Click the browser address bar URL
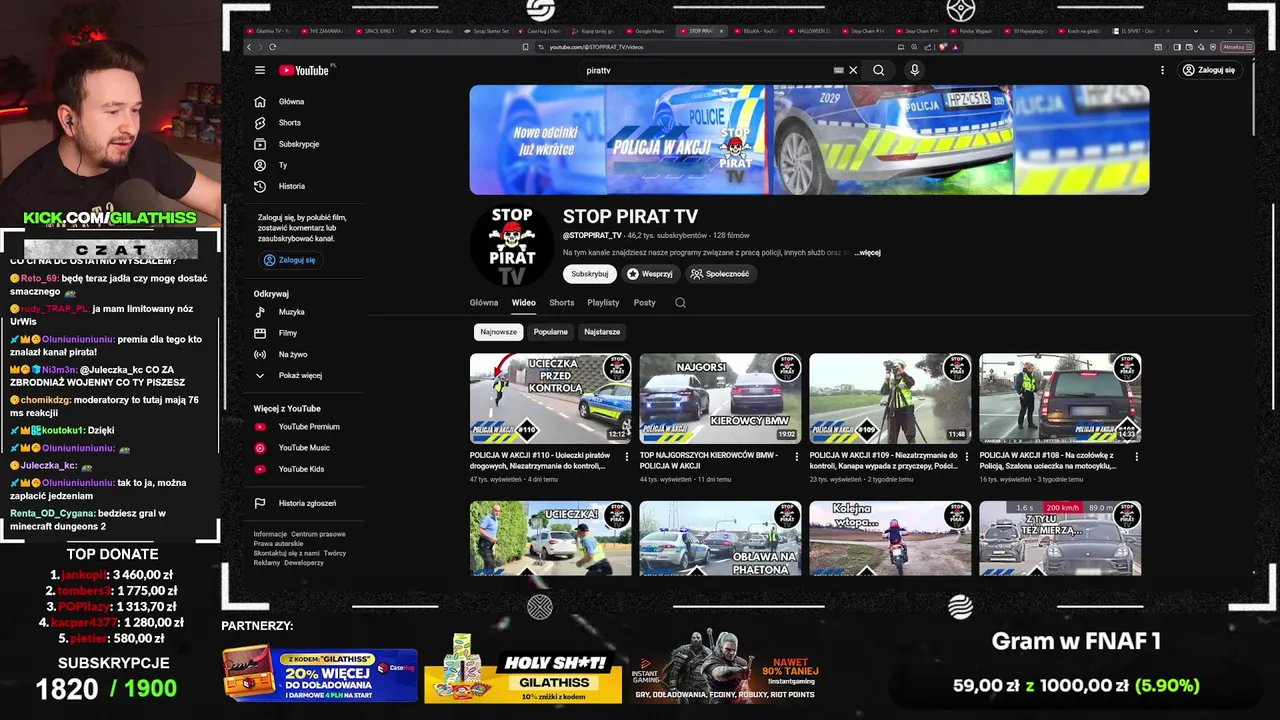Image resolution: width=1280 pixels, height=720 pixels. (596, 47)
